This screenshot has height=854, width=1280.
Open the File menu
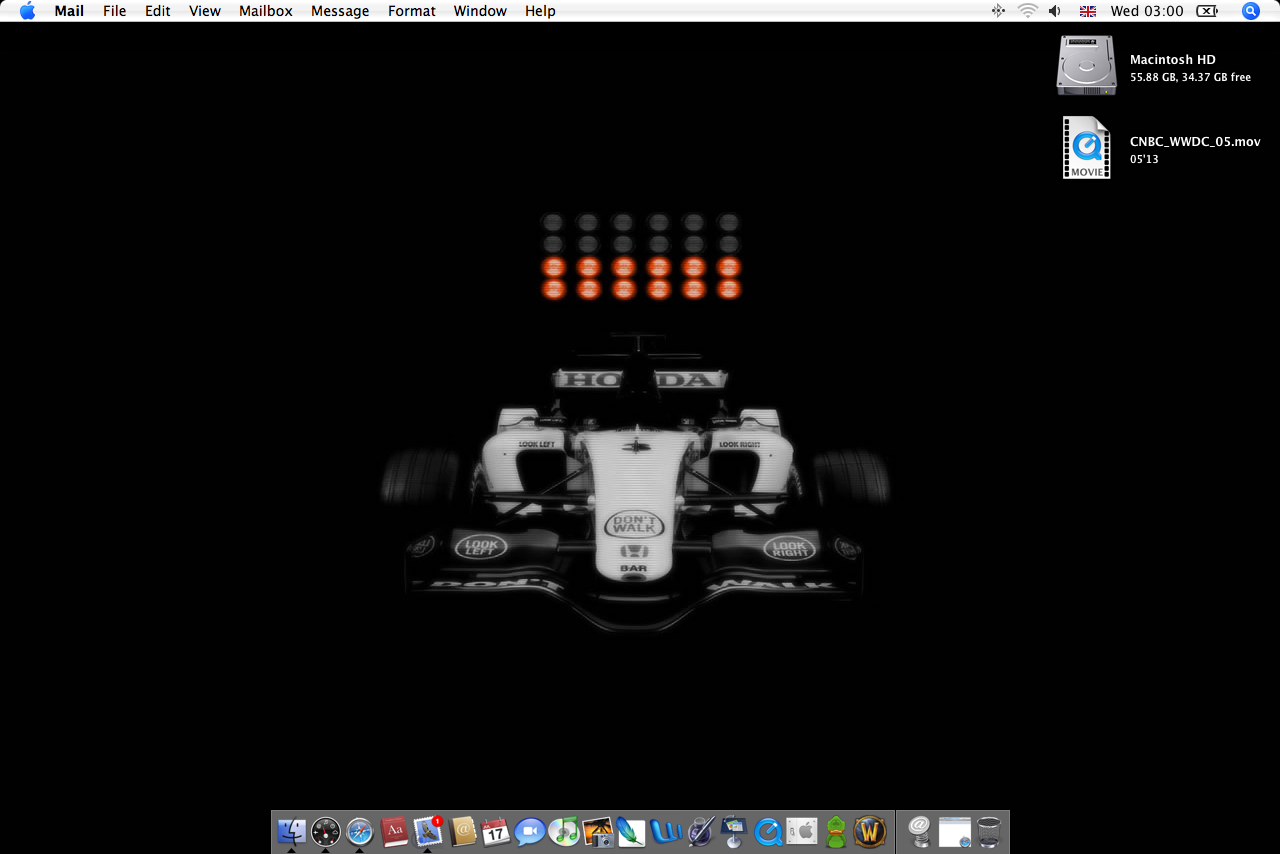click(x=114, y=11)
